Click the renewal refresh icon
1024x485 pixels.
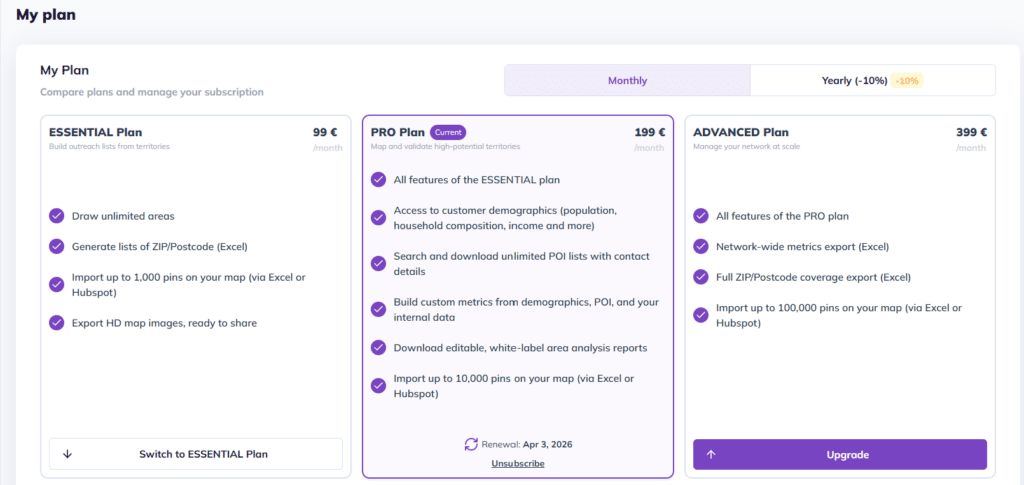click(472, 444)
